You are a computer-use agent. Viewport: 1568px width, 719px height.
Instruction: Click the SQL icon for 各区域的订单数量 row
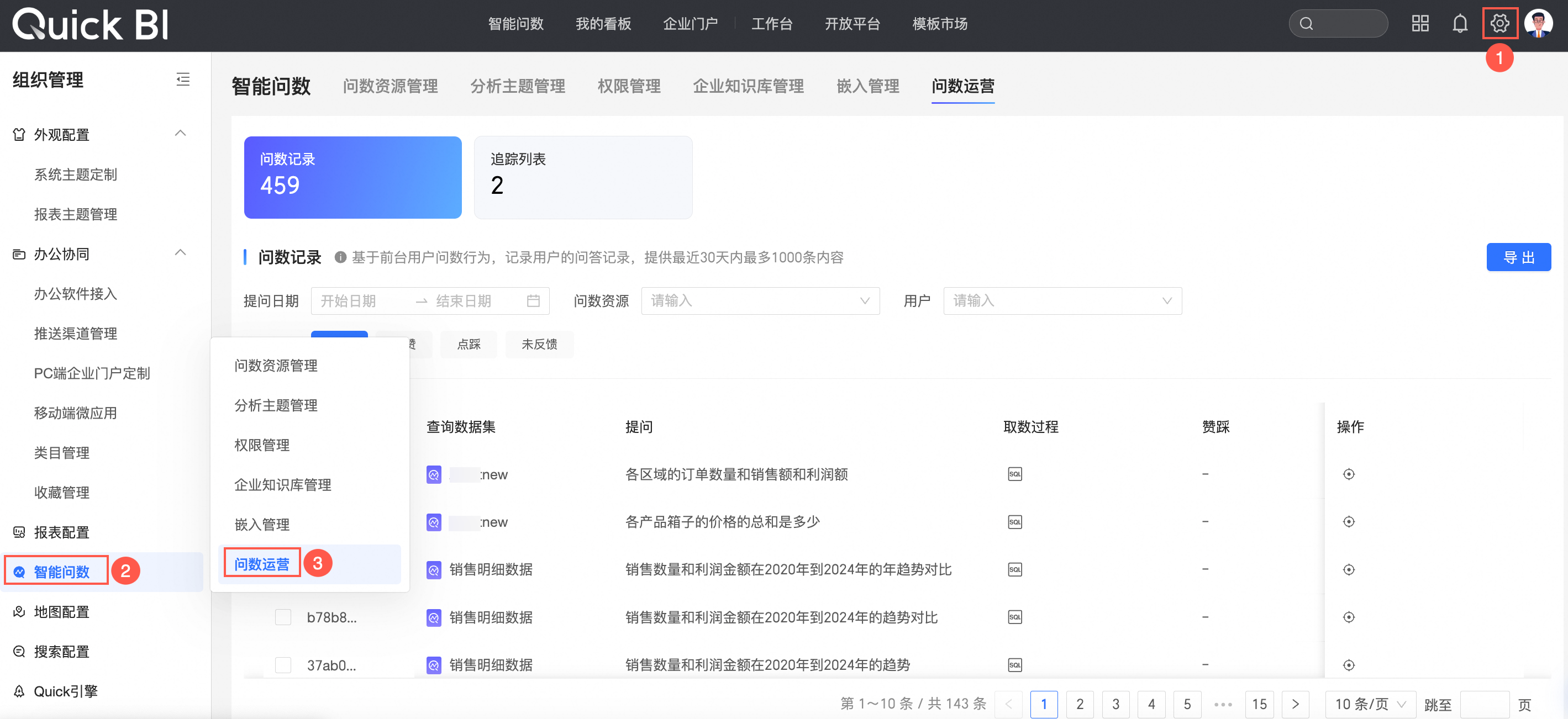tap(1015, 474)
